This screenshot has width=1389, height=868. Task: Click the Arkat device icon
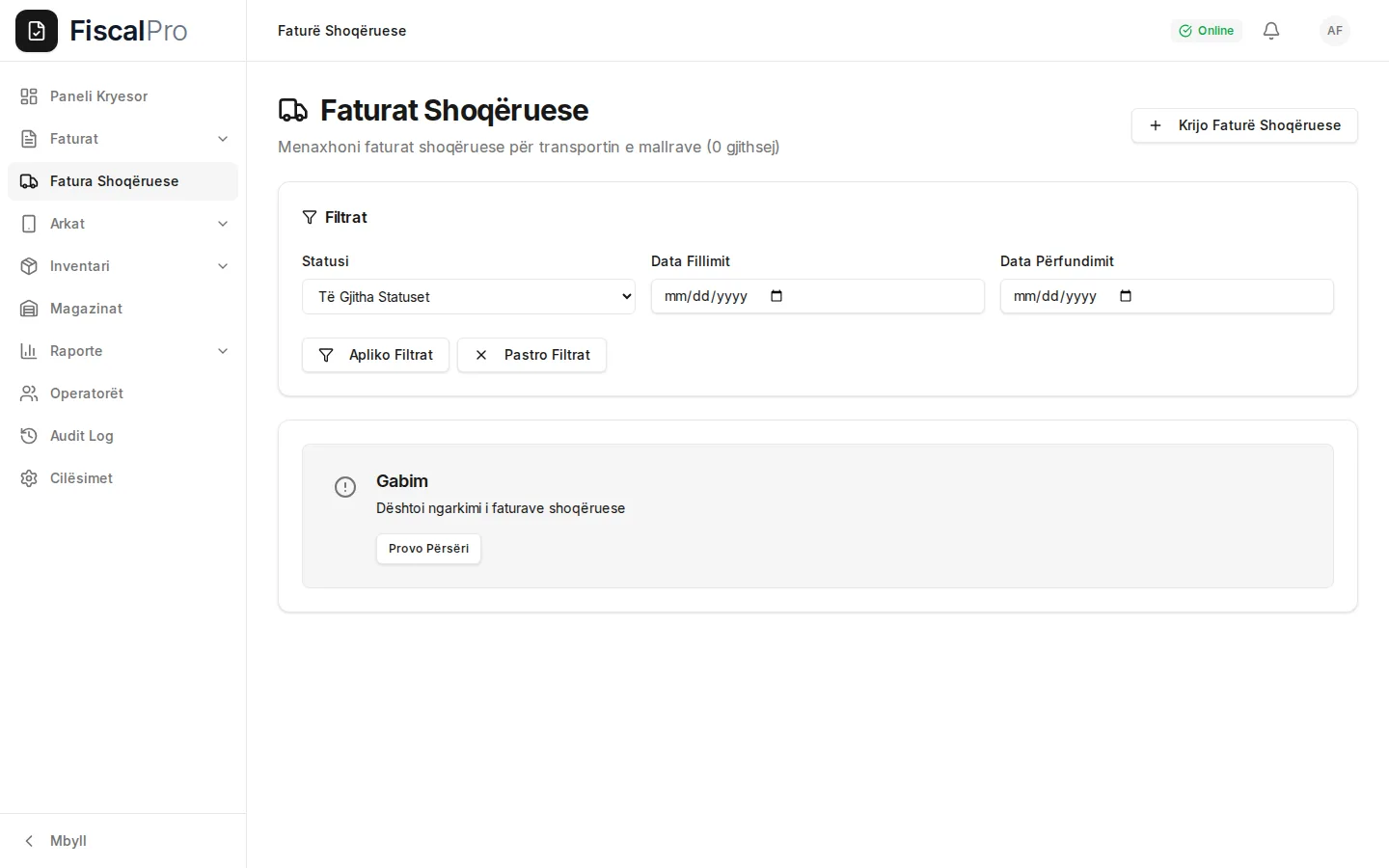point(29,224)
